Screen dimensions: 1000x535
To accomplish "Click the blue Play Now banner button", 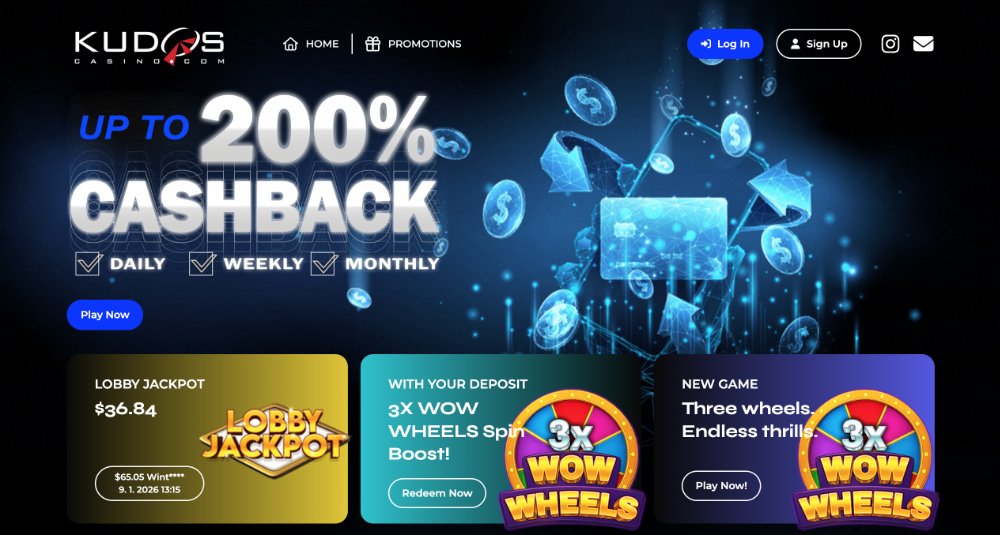I will click(105, 314).
